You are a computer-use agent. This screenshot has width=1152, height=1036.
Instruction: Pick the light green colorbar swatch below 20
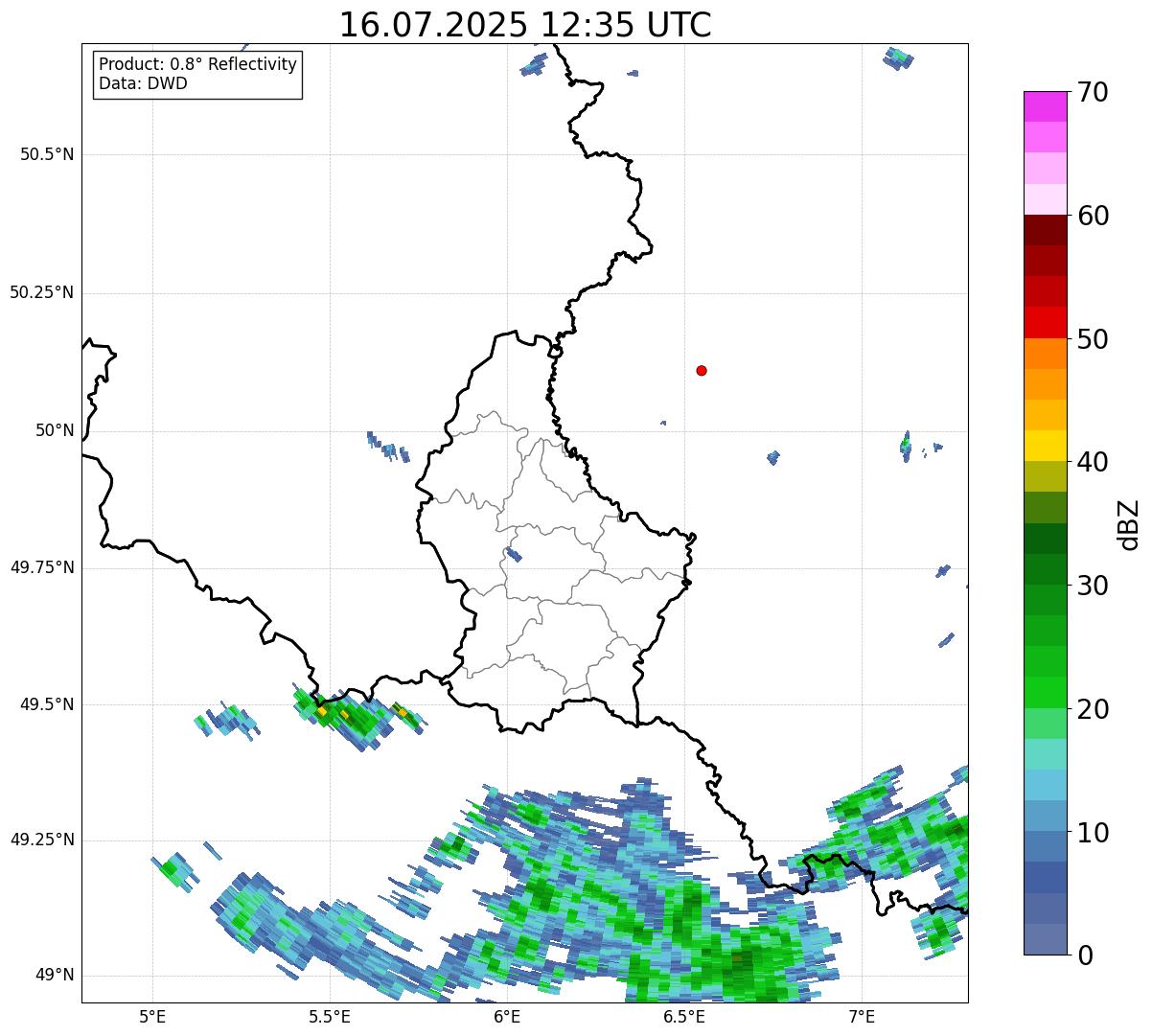click(1045, 724)
